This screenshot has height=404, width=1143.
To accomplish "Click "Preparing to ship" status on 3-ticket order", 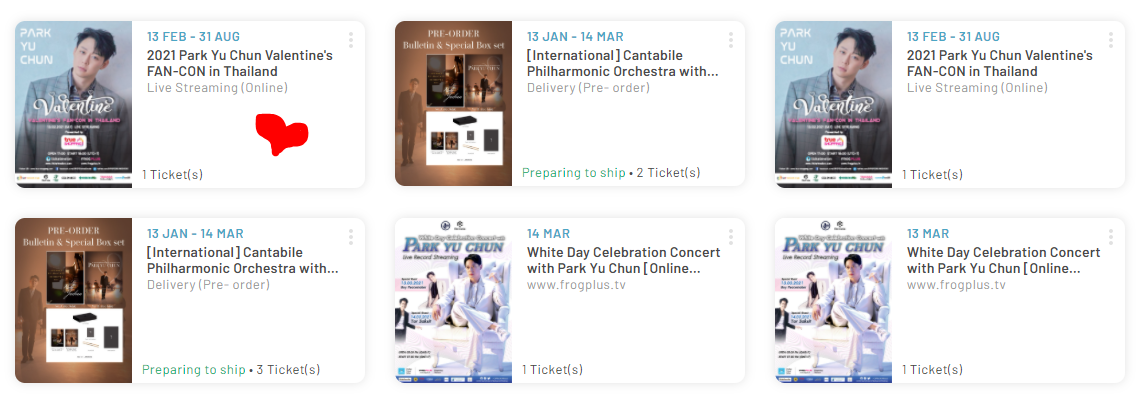I will coord(193,370).
